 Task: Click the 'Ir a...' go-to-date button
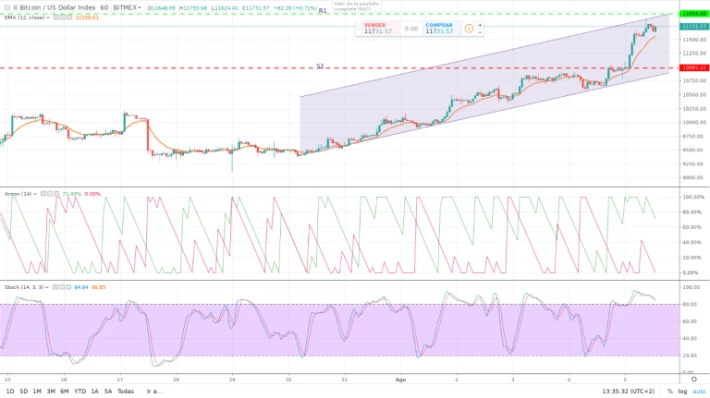click(154, 391)
